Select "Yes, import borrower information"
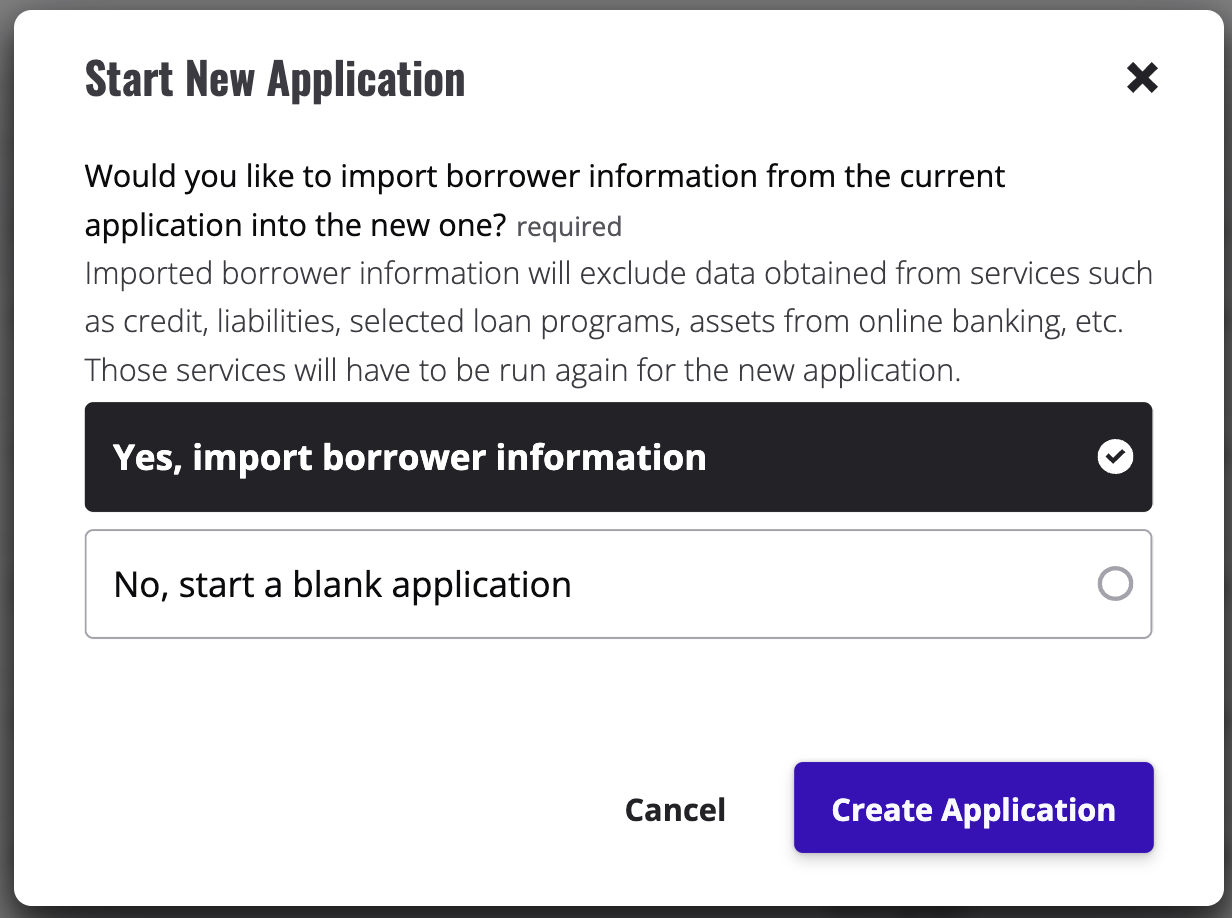1232x918 pixels. pyautogui.click(x=618, y=457)
